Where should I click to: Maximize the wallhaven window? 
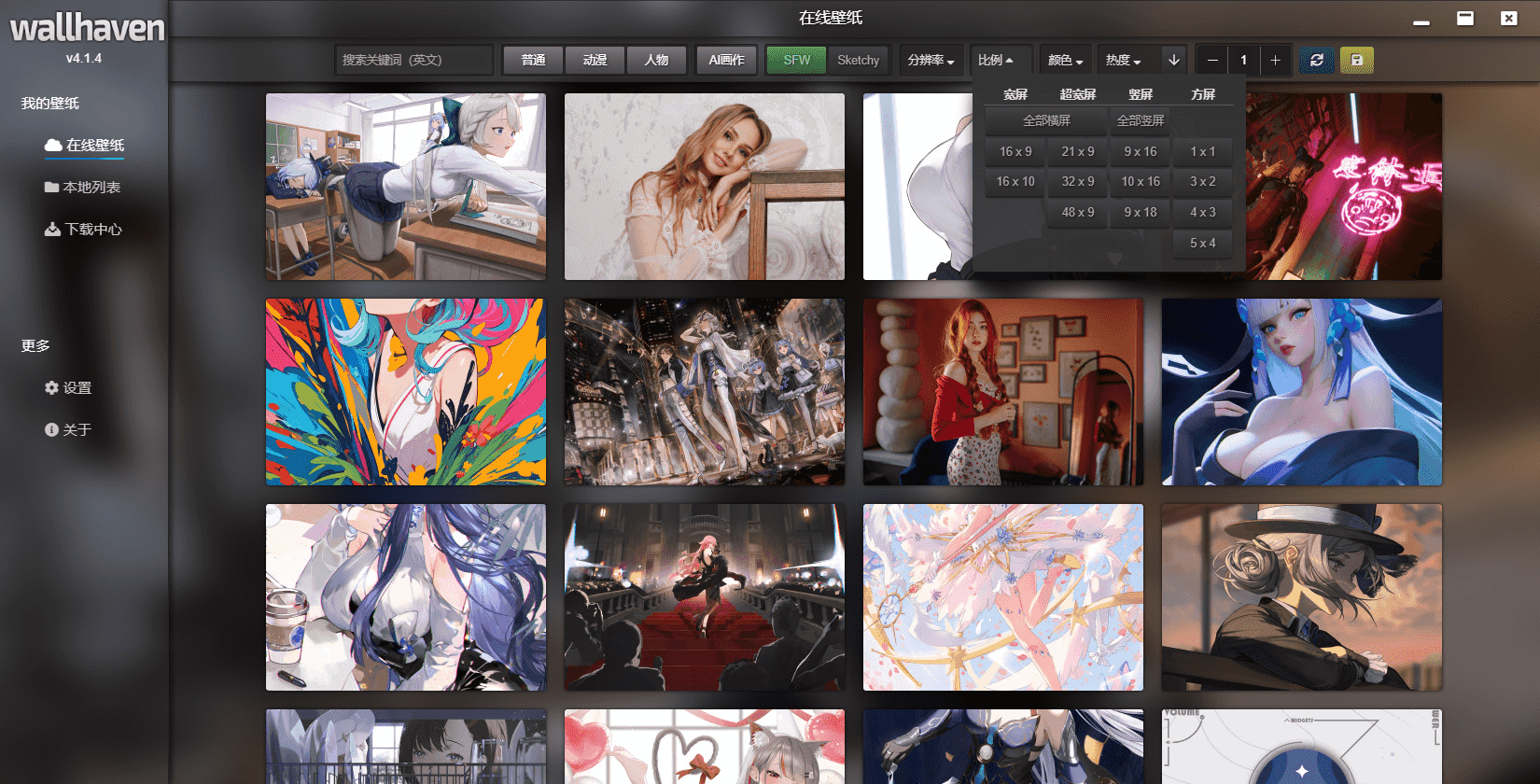click(x=1465, y=18)
